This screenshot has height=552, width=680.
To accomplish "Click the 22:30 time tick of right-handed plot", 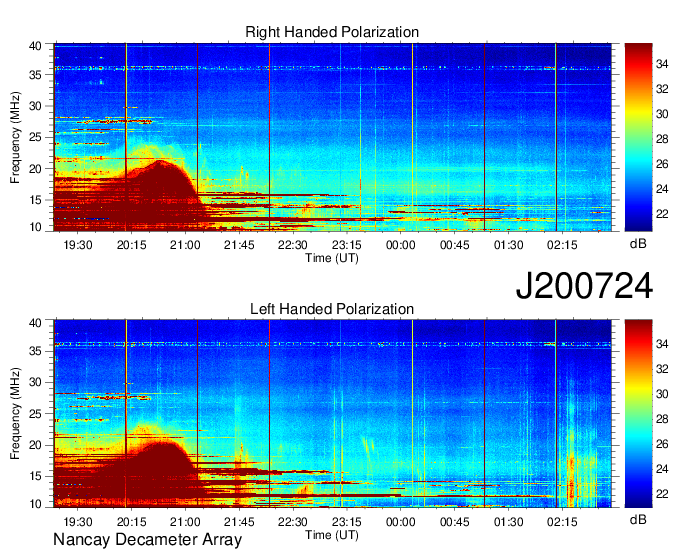I will pyautogui.click(x=293, y=245).
